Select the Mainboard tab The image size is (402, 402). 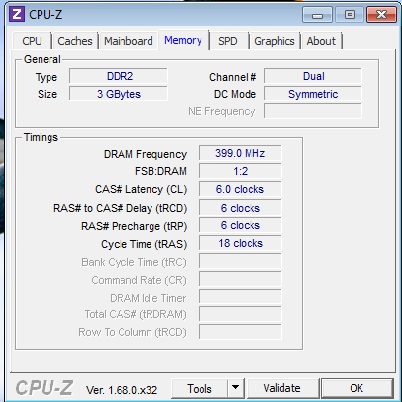click(128, 41)
